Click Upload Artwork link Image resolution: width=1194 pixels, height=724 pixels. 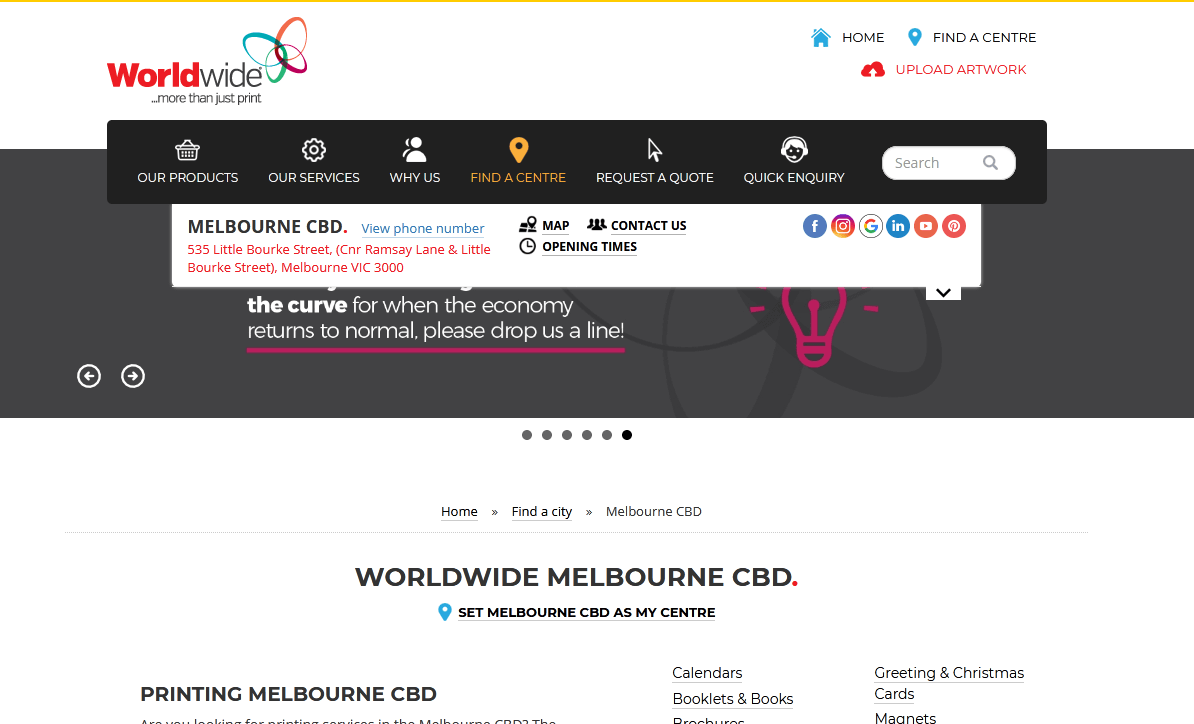(960, 69)
